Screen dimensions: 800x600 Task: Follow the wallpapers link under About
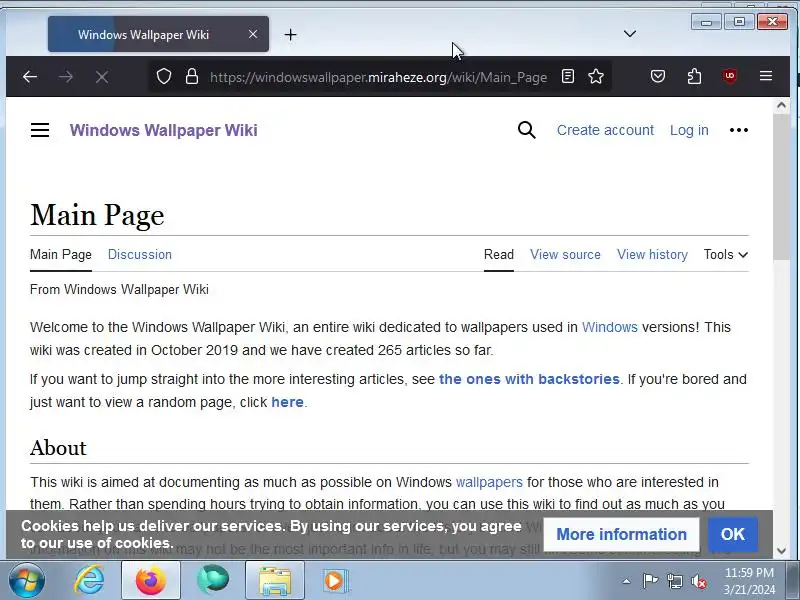pos(489,482)
